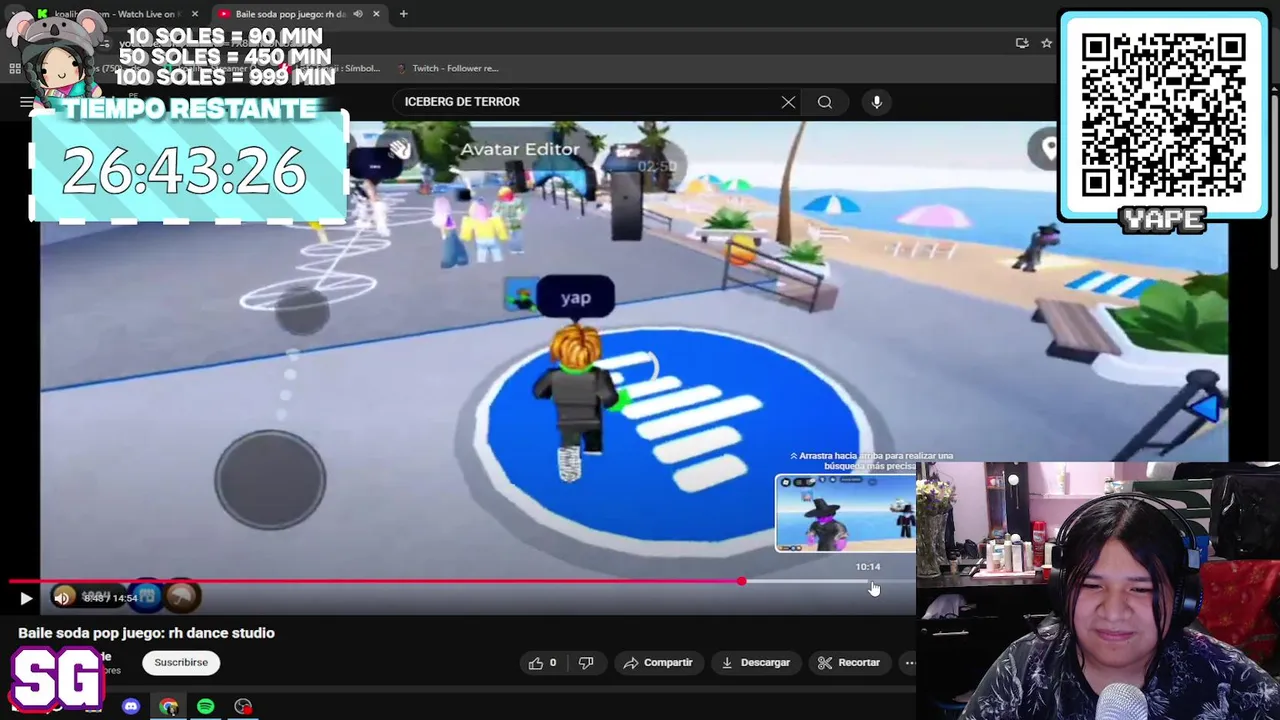Clear the YouTube search query
This screenshot has width=1280, height=720.
point(788,102)
